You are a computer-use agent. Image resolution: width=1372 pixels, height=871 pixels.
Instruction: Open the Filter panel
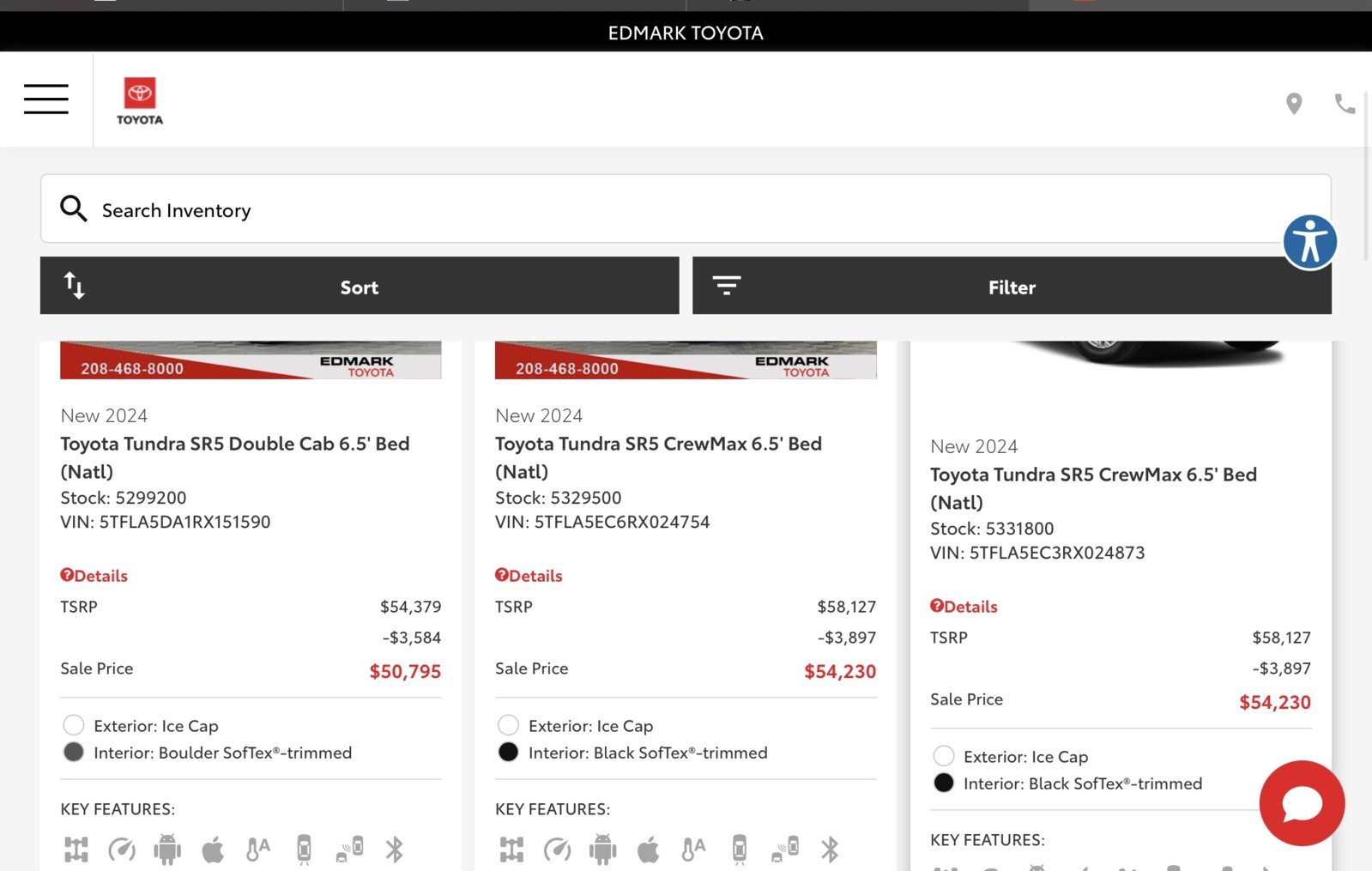click(1012, 286)
